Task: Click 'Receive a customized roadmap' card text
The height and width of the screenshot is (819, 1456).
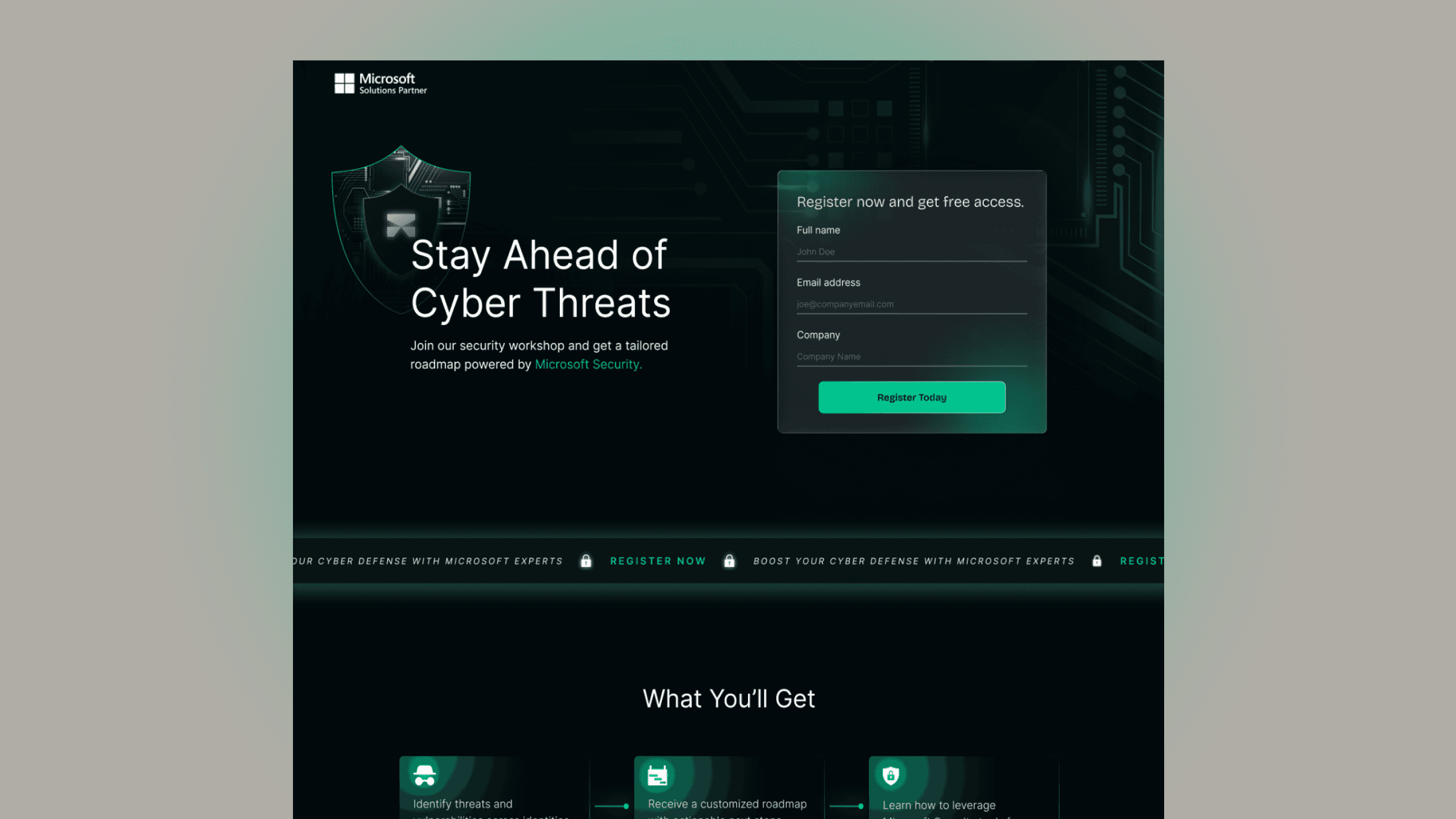Action: pos(727,803)
